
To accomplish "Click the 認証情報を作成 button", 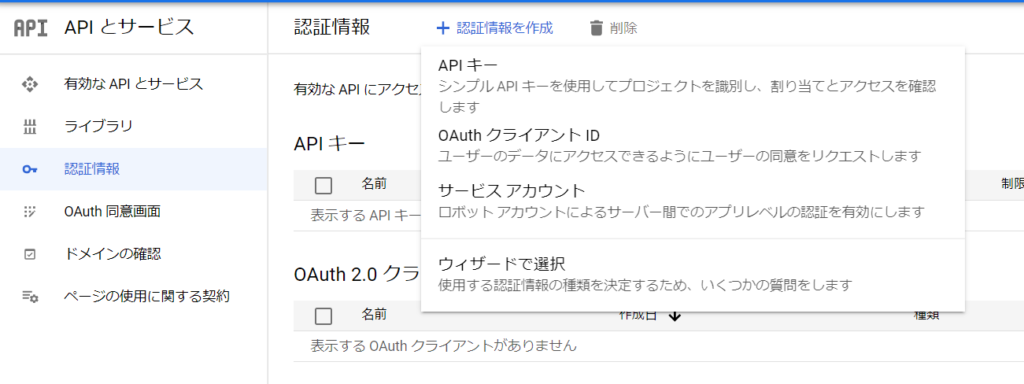I will pos(494,28).
